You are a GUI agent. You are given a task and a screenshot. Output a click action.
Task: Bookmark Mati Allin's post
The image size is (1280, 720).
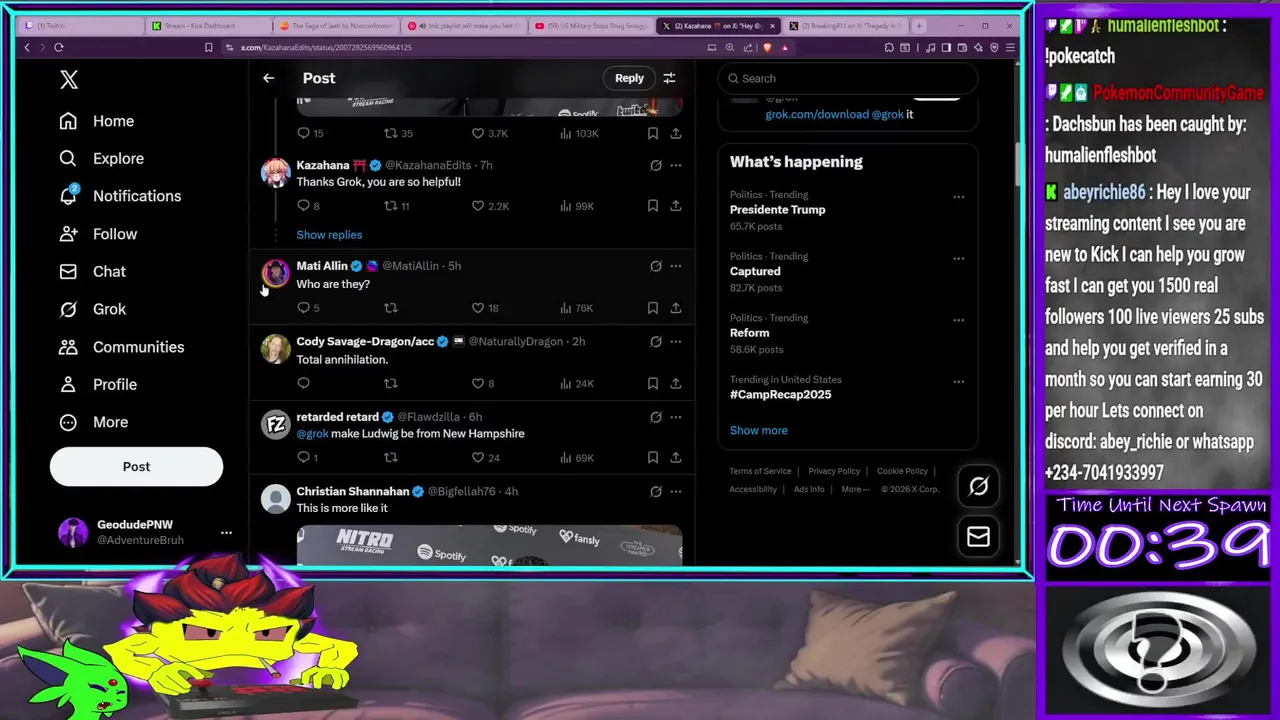(x=652, y=308)
